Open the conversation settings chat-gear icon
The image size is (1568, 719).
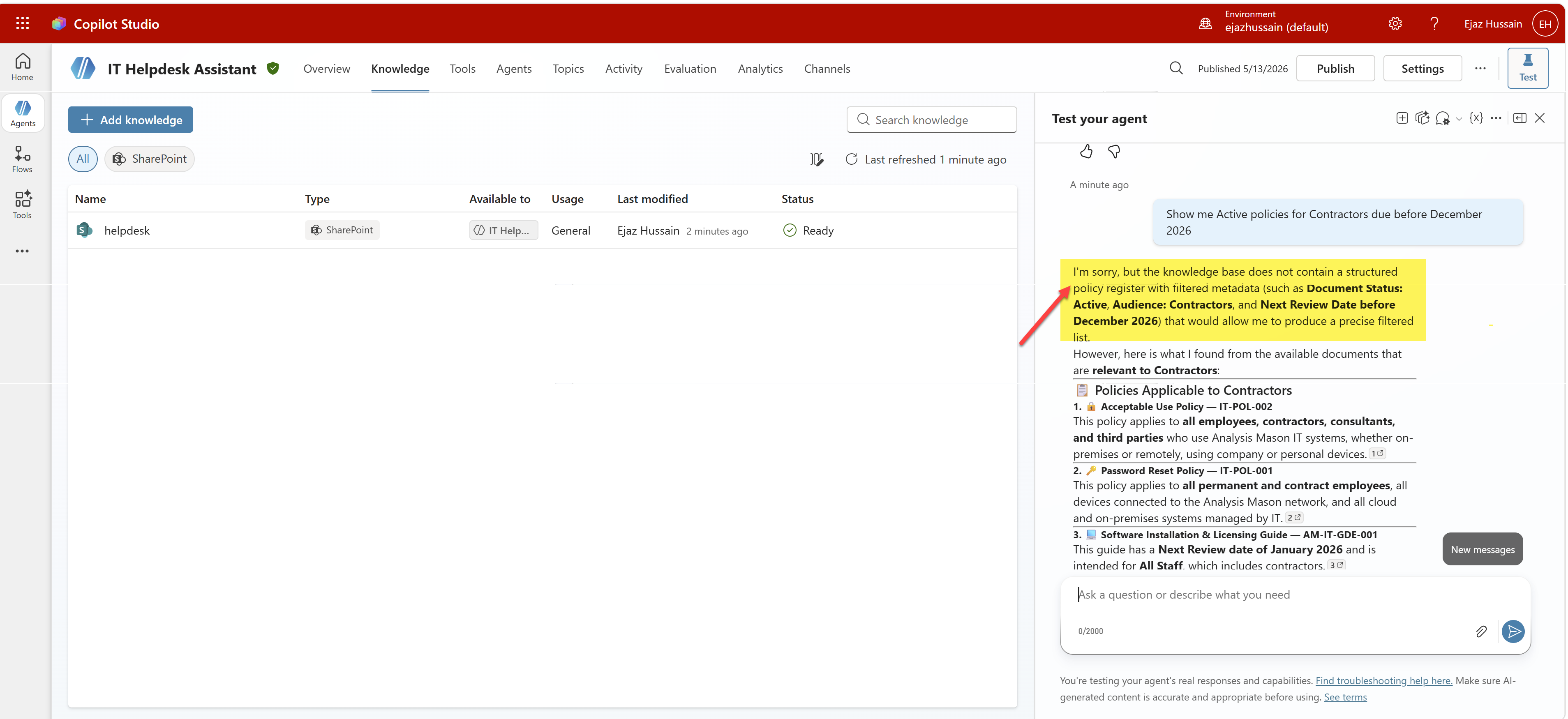point(1443,118)
